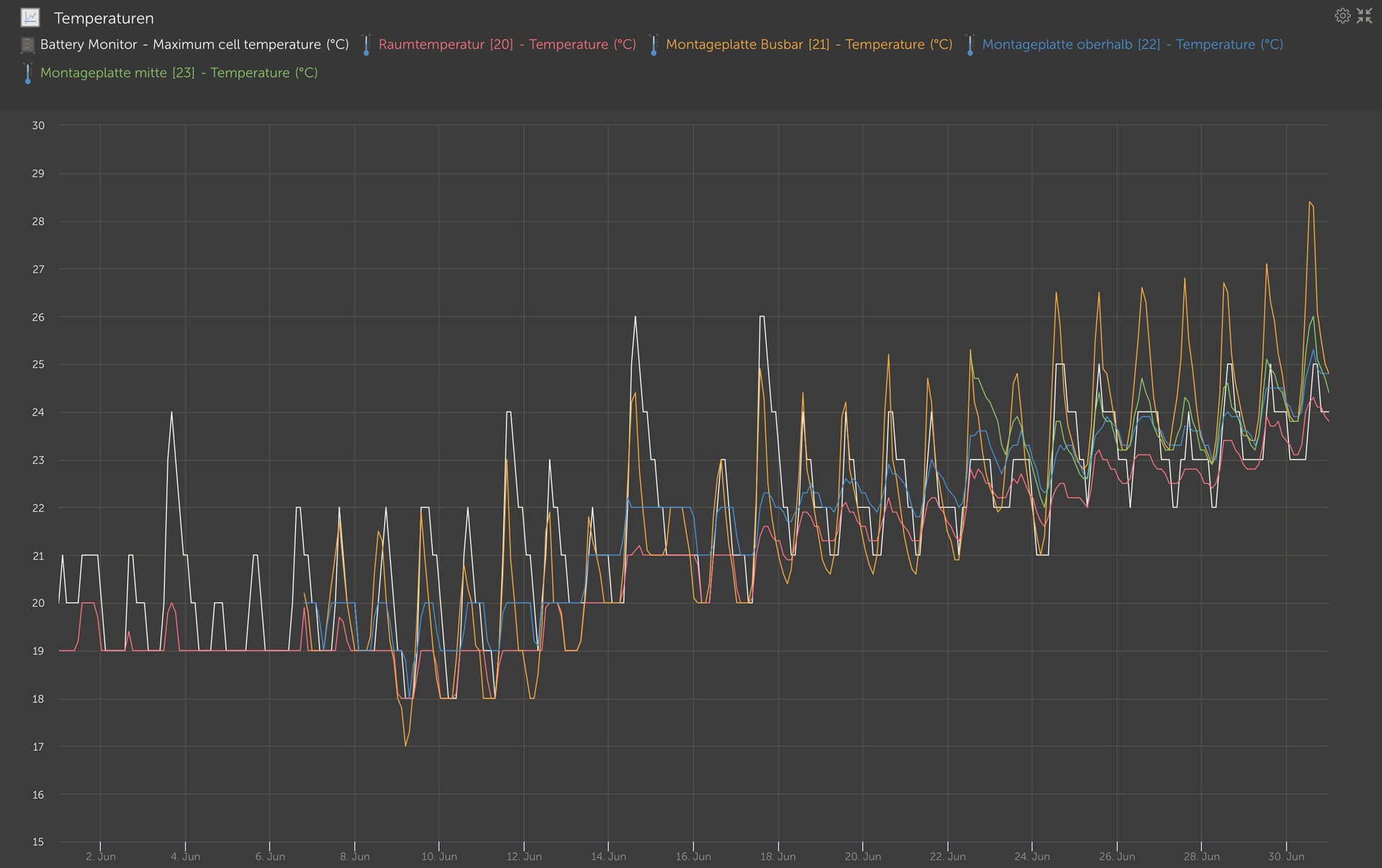
Task: Toggle the Battery Monitor maximum cell temperature series
Action: pos(194,45)
